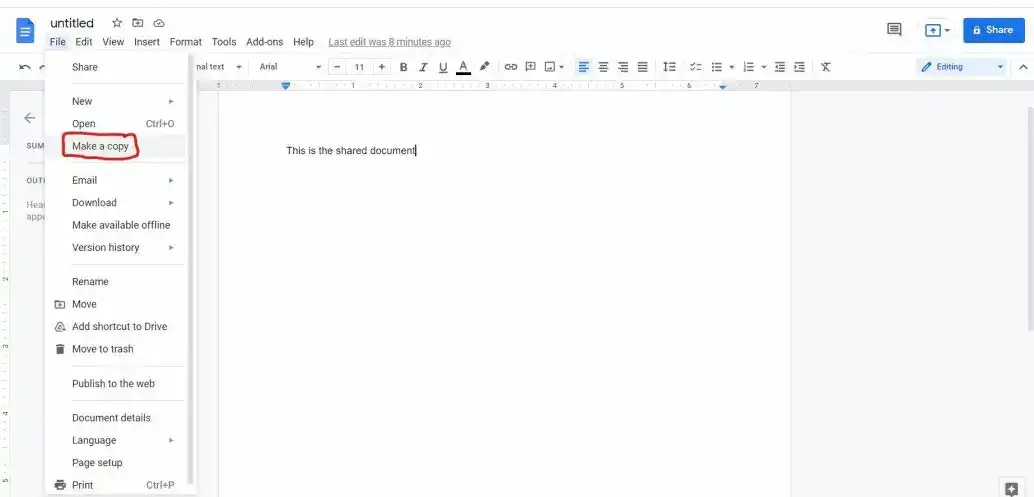Insert a checklist
Viewport: 1034px width, 497px height.
[696, 67]
